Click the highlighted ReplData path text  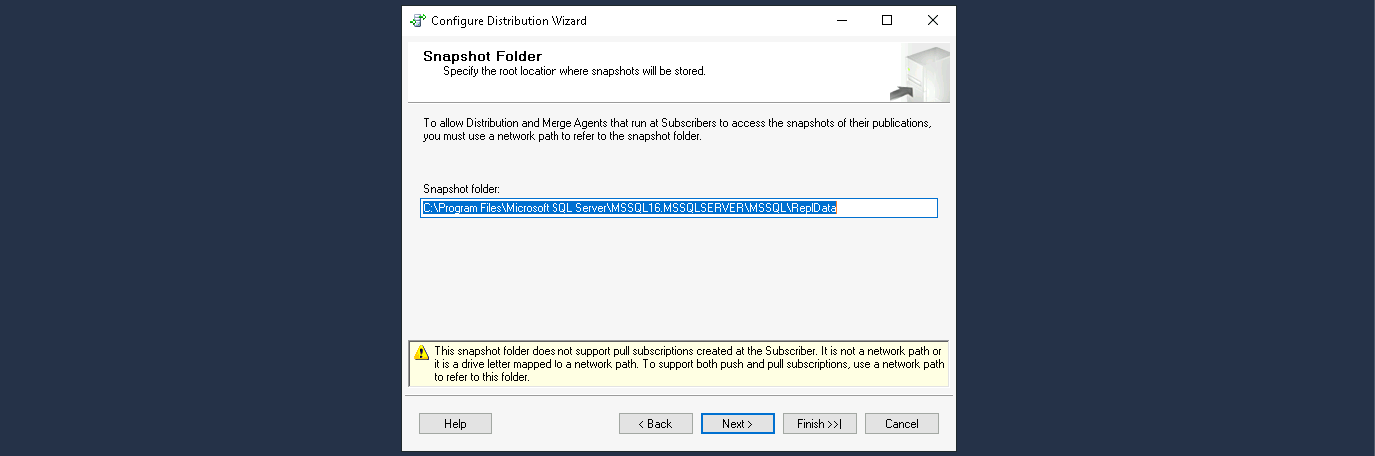629,208
